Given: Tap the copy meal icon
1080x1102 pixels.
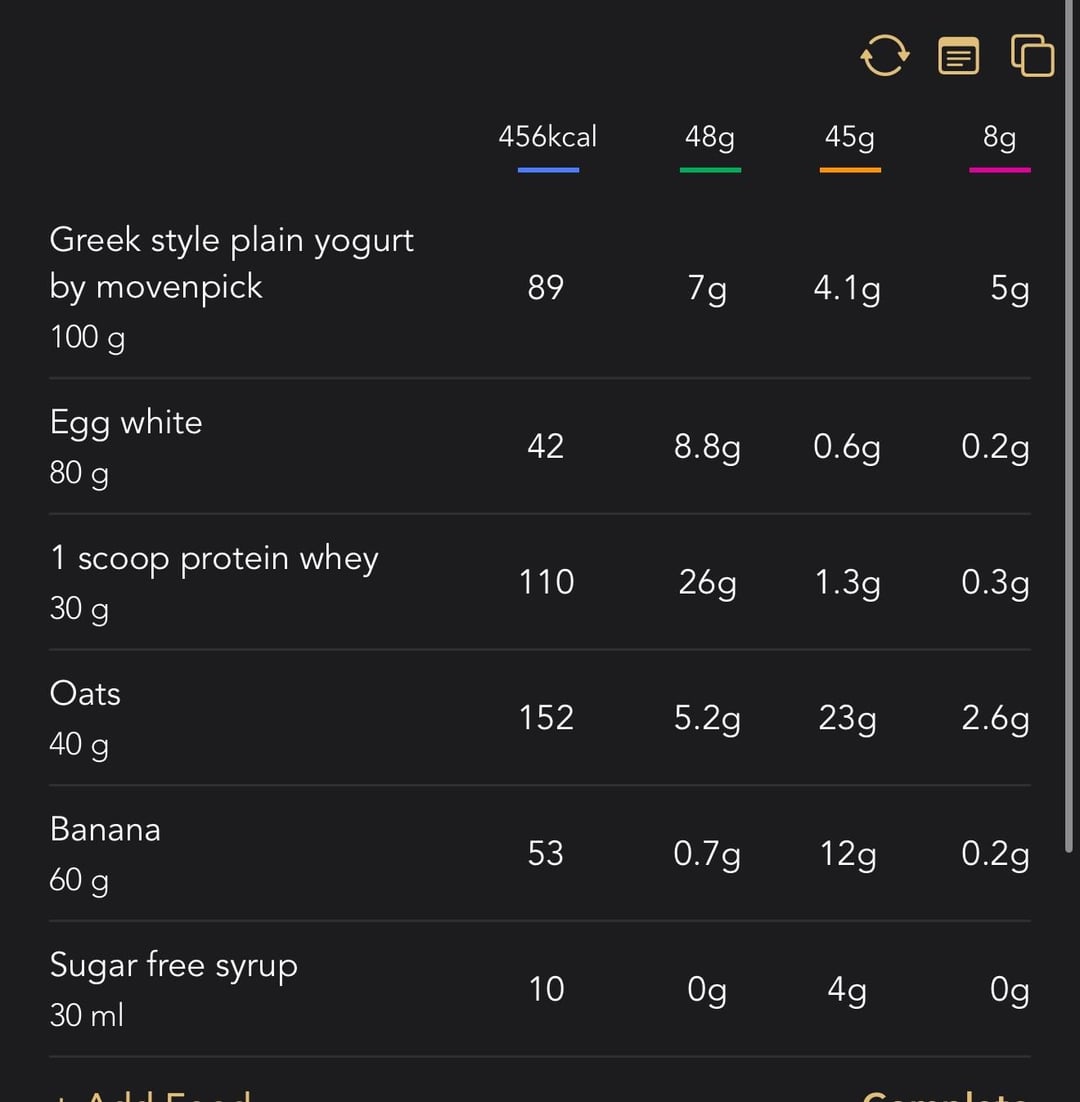Looking at the screenshot, I should coord(1032,55).
